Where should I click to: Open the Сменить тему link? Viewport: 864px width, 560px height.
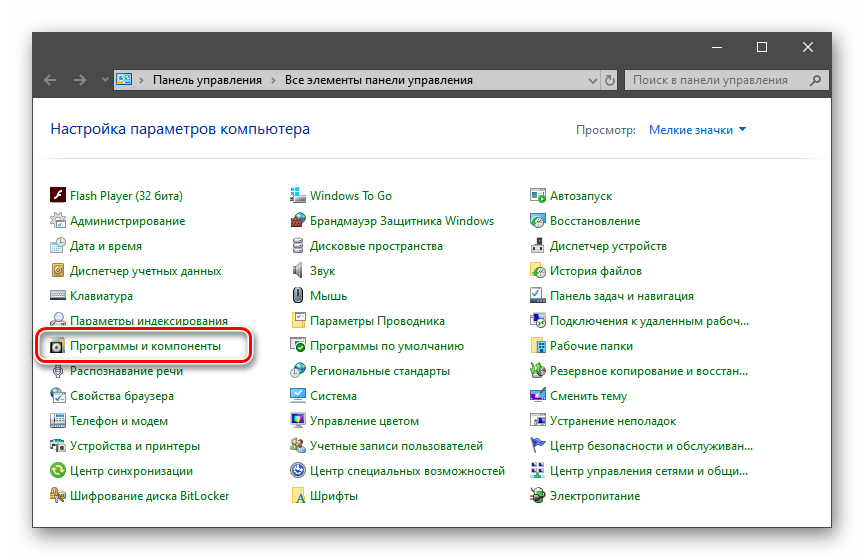(588, 396)
